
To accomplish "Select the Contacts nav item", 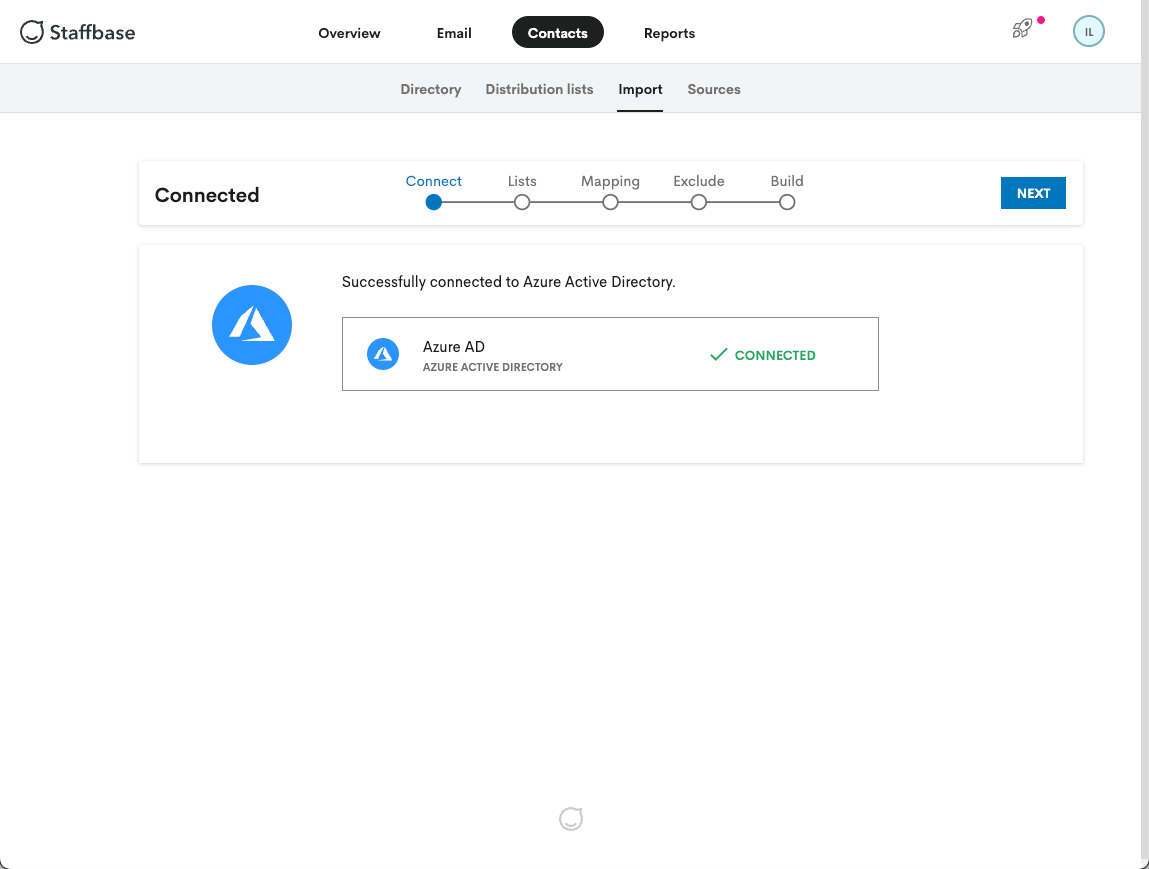I will pos(558,32).
